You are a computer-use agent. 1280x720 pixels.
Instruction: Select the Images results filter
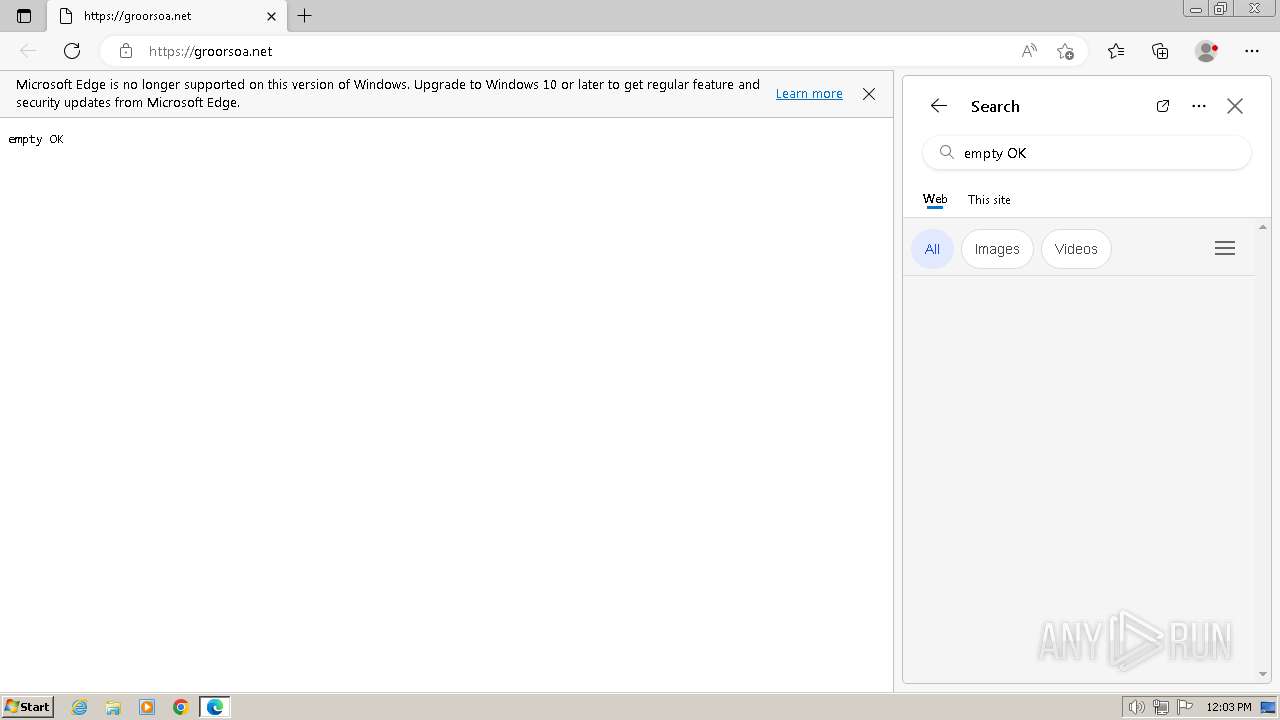[x=997, y=249]
